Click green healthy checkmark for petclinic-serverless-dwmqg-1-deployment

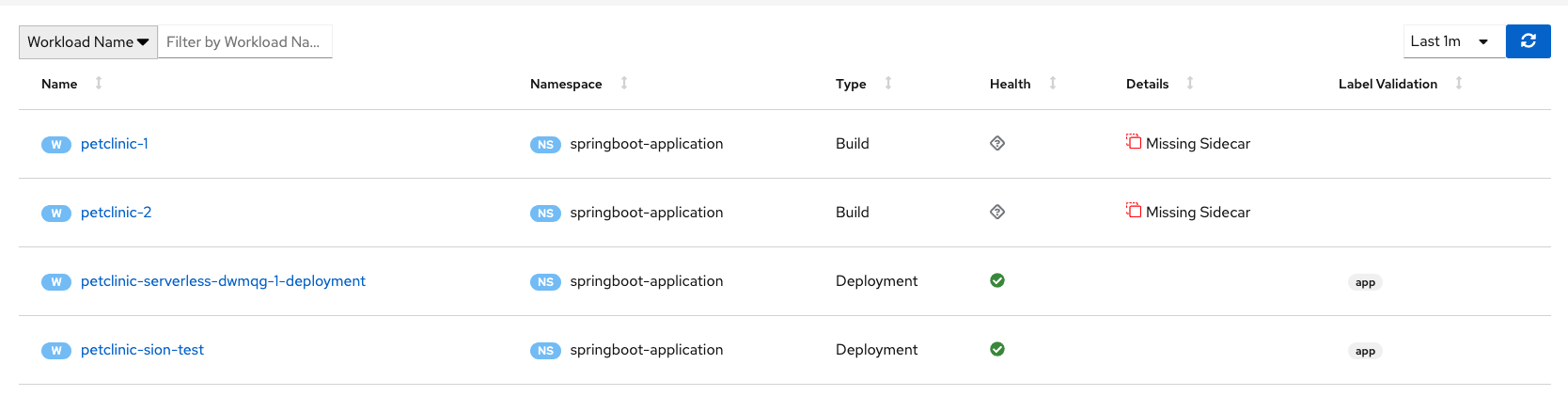pos(997,280)
